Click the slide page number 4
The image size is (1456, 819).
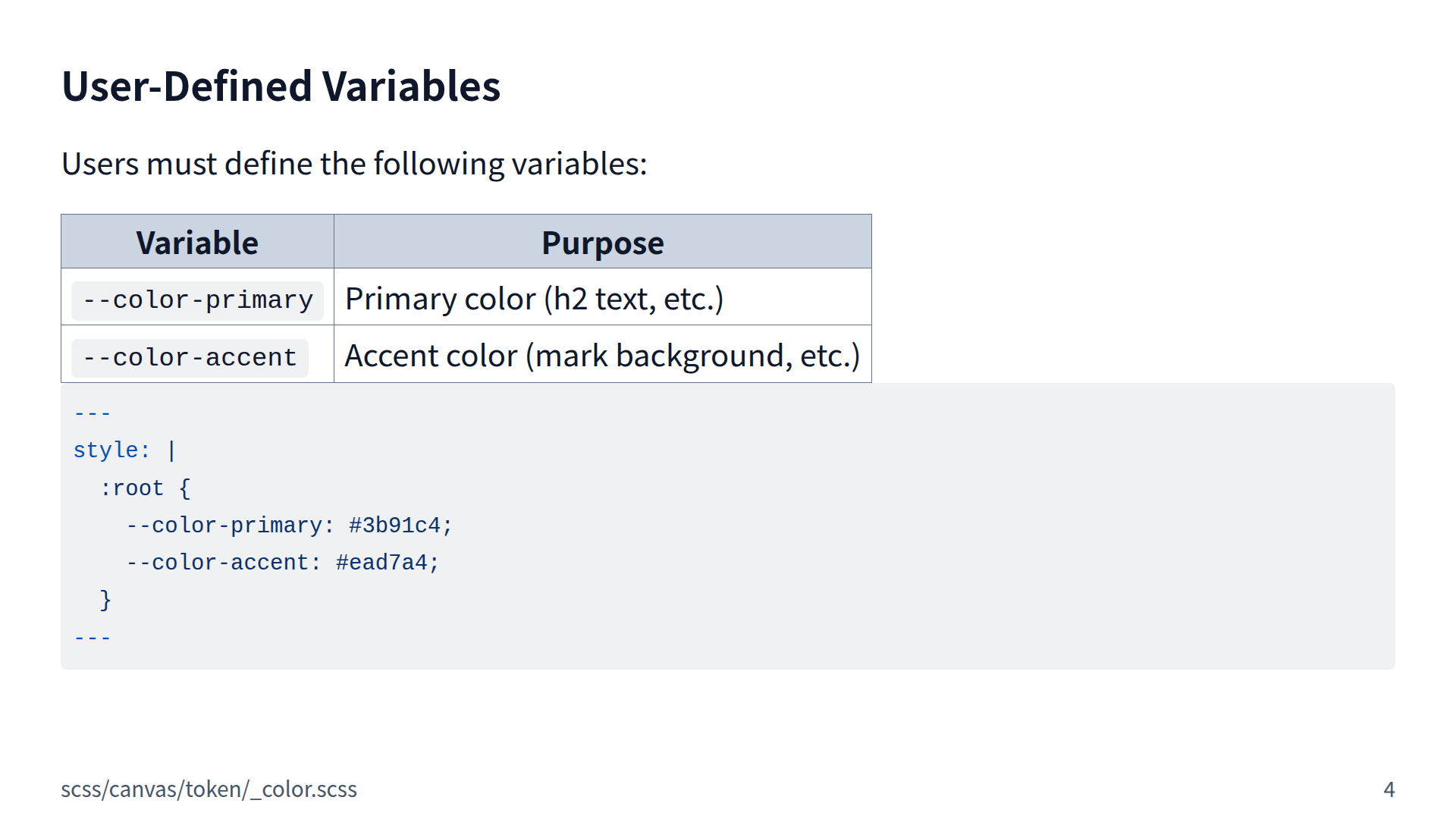coord(1389,789)
